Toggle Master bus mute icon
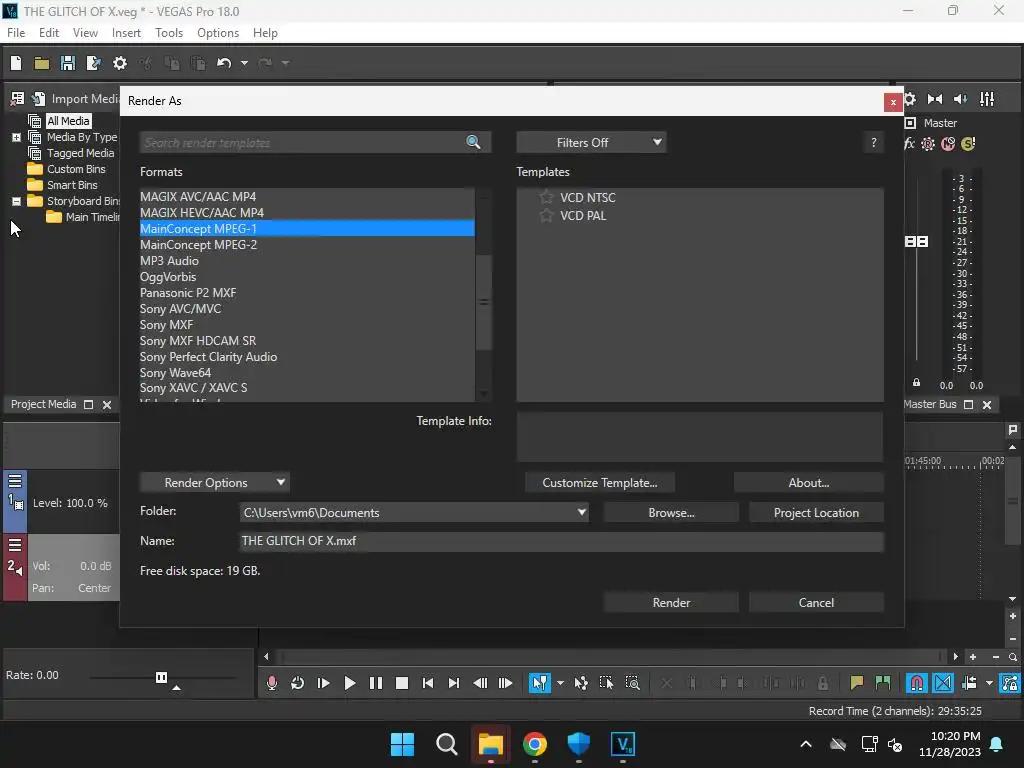1024x768 pixels. (948, 144)
